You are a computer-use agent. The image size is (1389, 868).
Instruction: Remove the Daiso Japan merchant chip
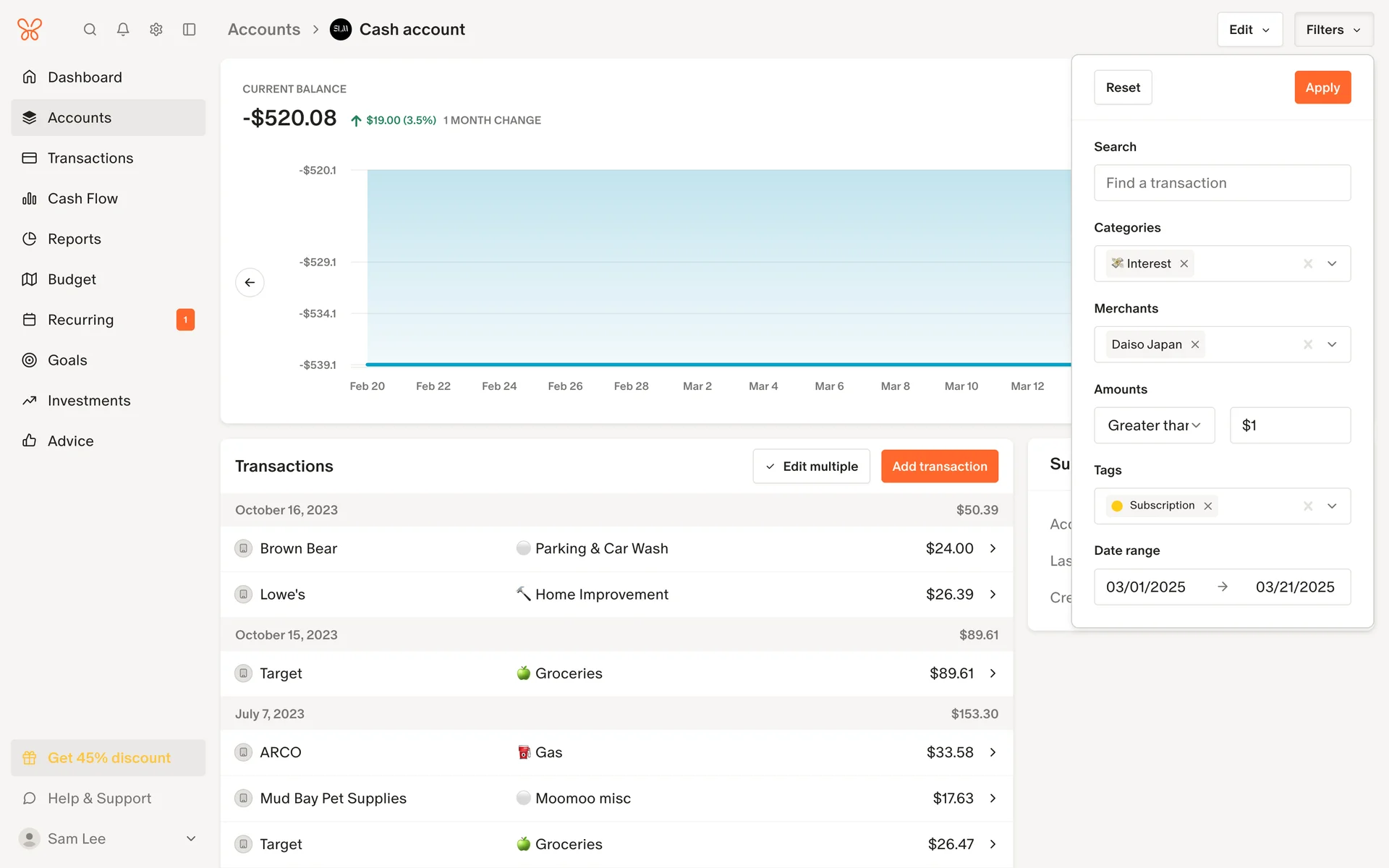[x=1195, y=344]
